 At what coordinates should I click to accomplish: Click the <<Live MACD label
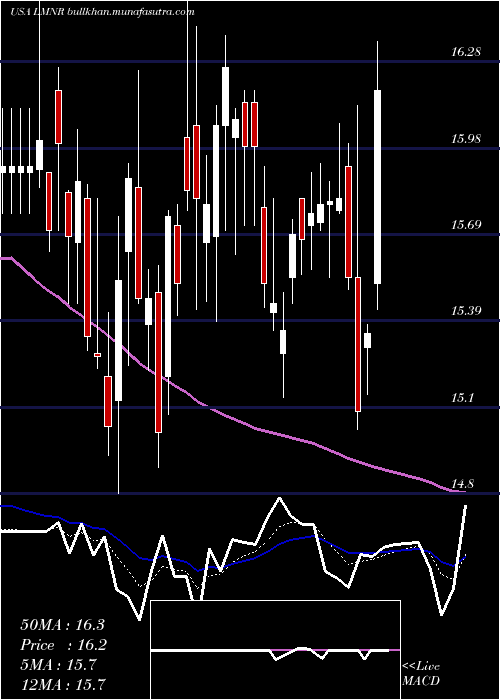tap(421, 674)
